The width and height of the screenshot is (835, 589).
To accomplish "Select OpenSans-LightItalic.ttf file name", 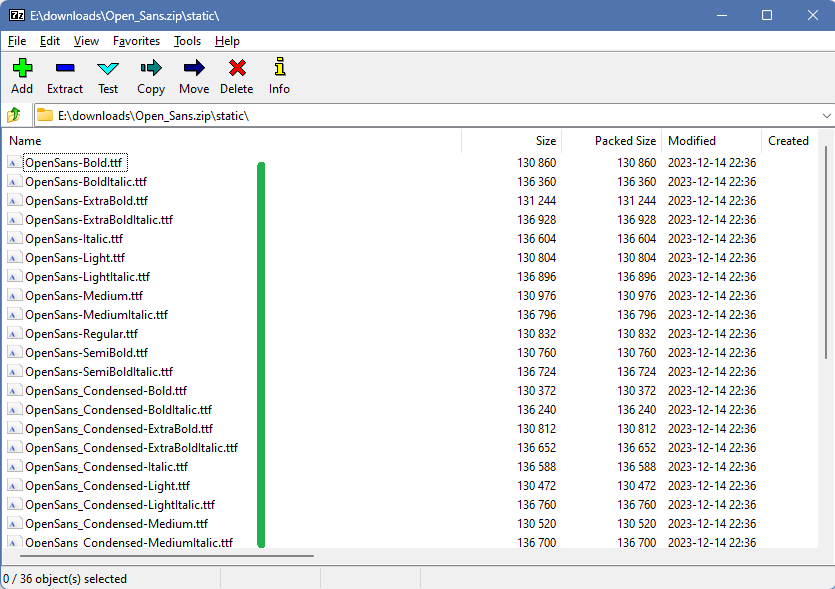I will click(x=87, y=276).
